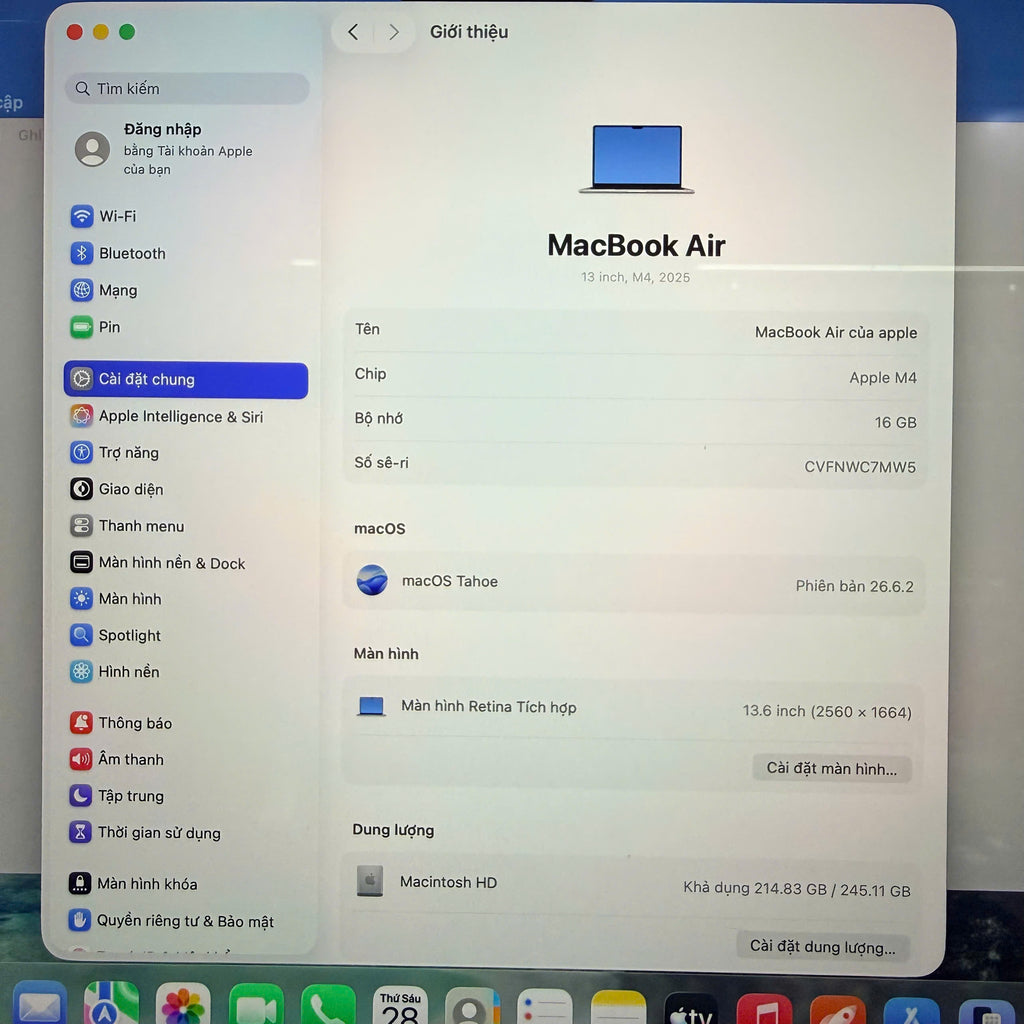Open Photos from the Dock
Image resolution: width=1024 pixels, height=1024 pixels.
184,1004
